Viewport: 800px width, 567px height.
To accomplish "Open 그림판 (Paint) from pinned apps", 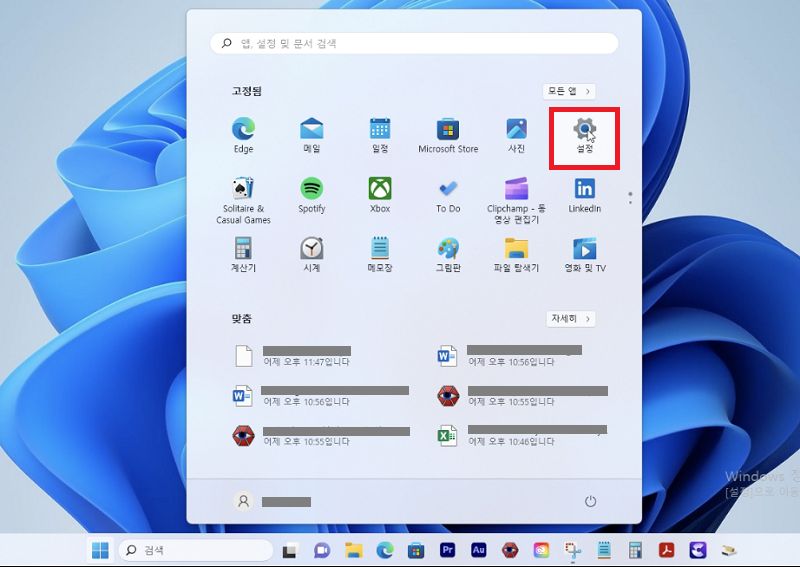I will (x=448, y=255).
